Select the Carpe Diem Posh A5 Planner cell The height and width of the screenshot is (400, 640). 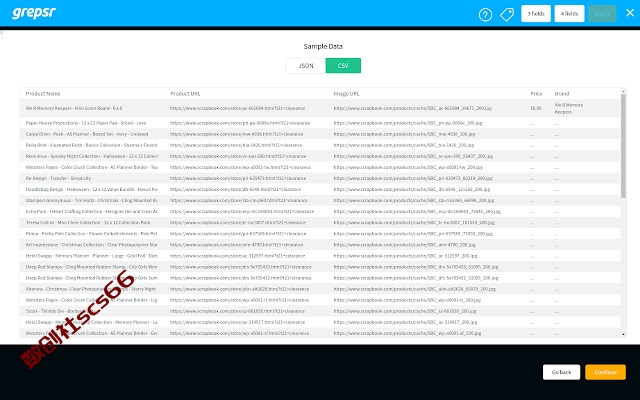point(87,134)
